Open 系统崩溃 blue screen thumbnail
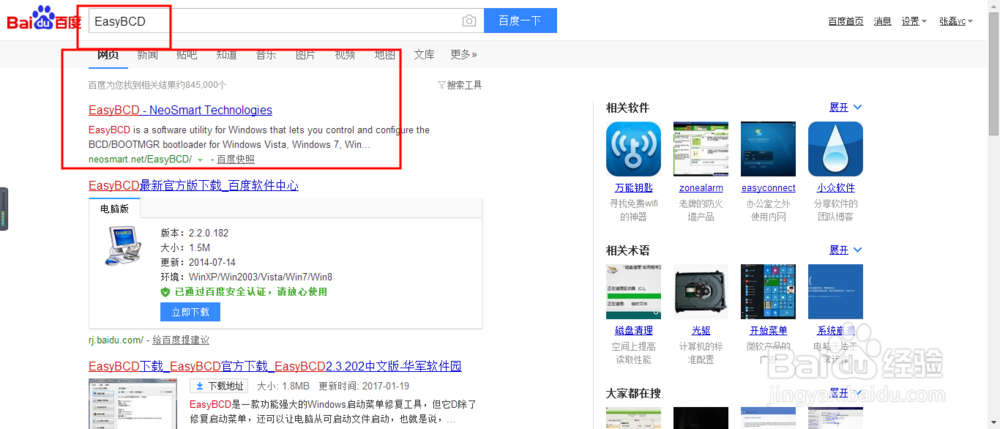The width and height of the screenshot is (1000, 429). pyautogui.click(x=835, y=291)
